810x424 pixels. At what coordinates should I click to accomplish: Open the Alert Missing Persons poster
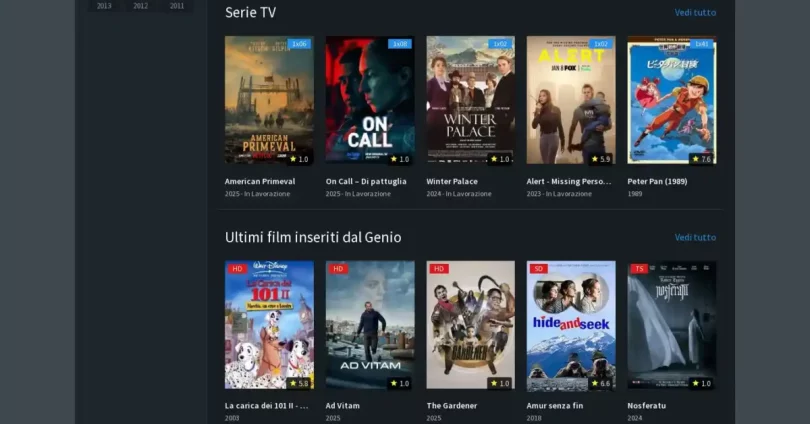(x=571, y=100)
